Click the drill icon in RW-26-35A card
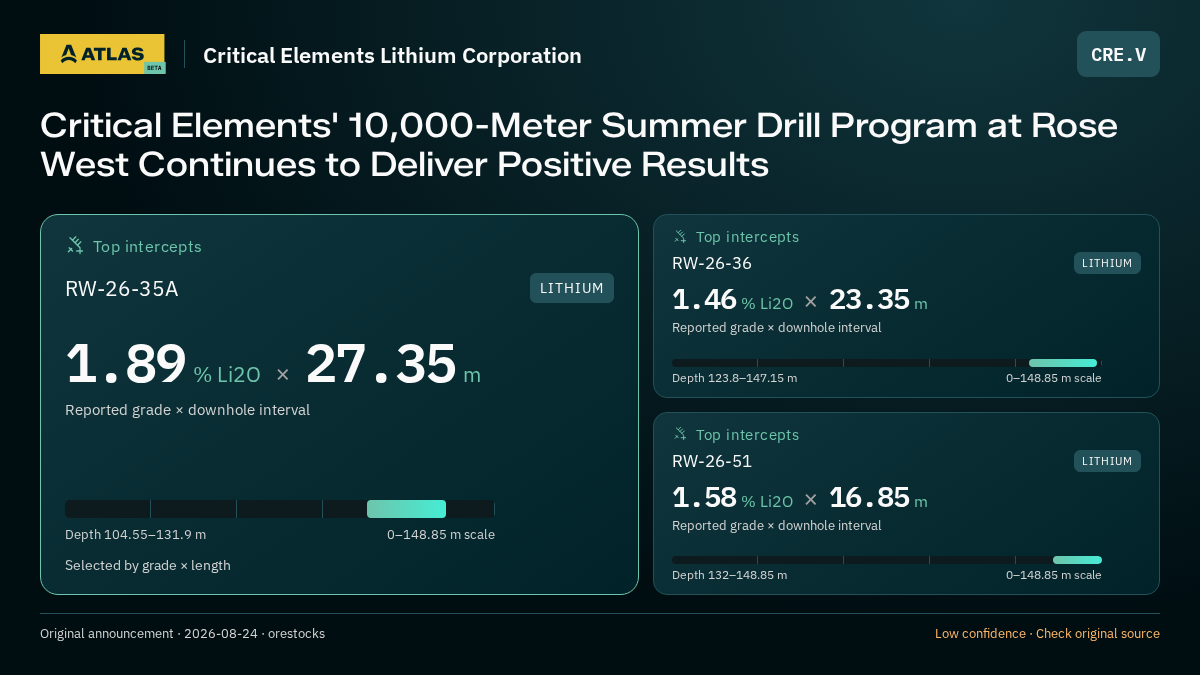 [x=75, y=246]
